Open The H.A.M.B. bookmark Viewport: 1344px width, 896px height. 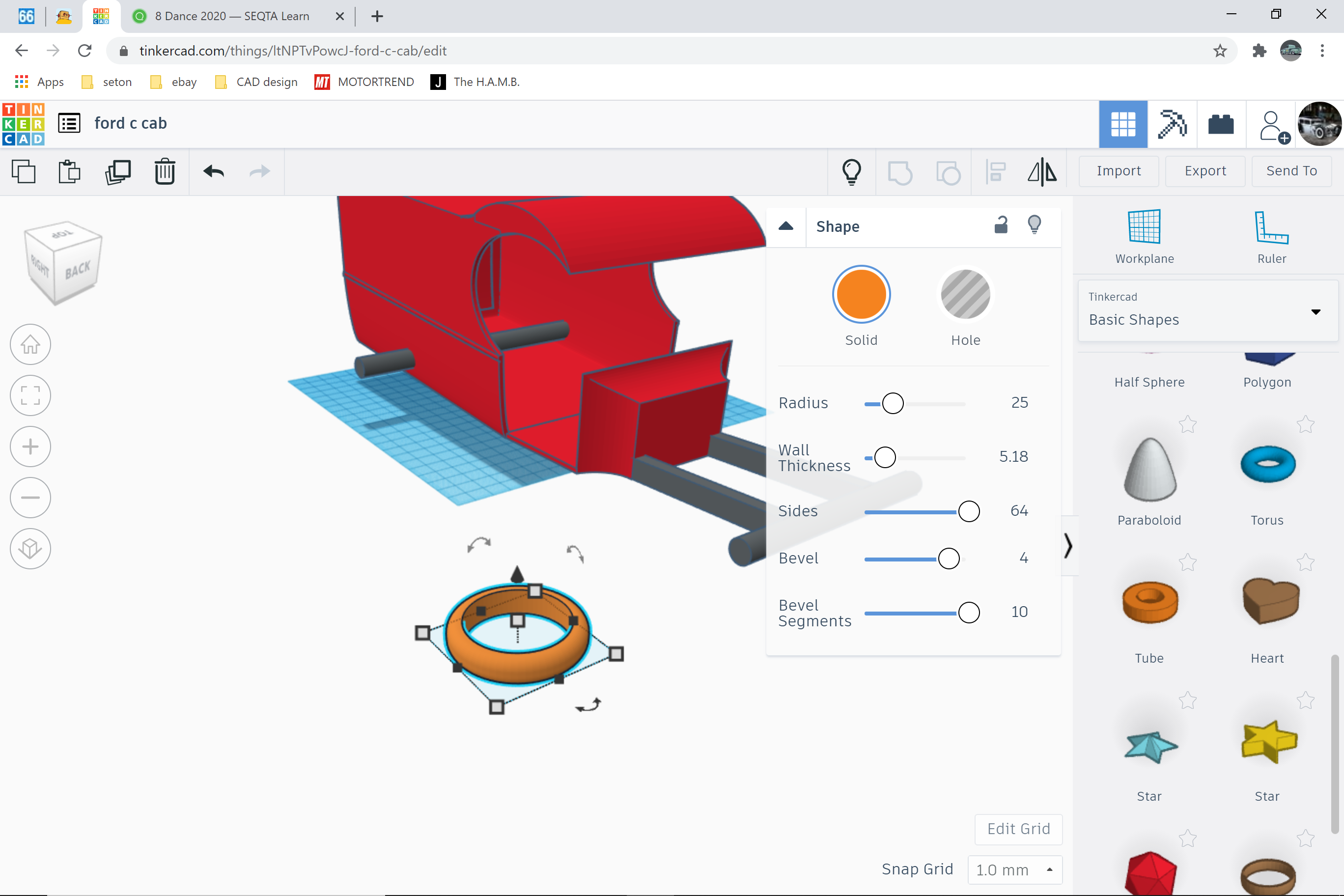(475, 82)
